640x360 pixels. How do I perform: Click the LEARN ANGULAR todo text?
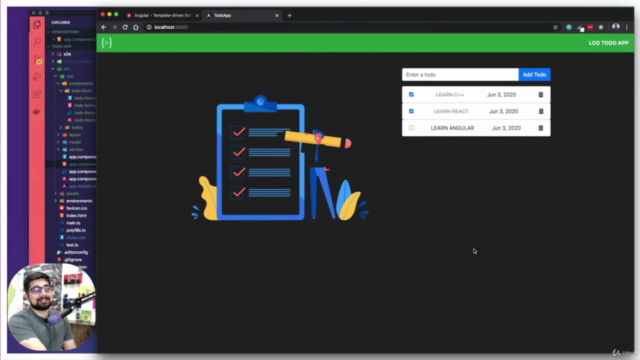coord(452,128)
